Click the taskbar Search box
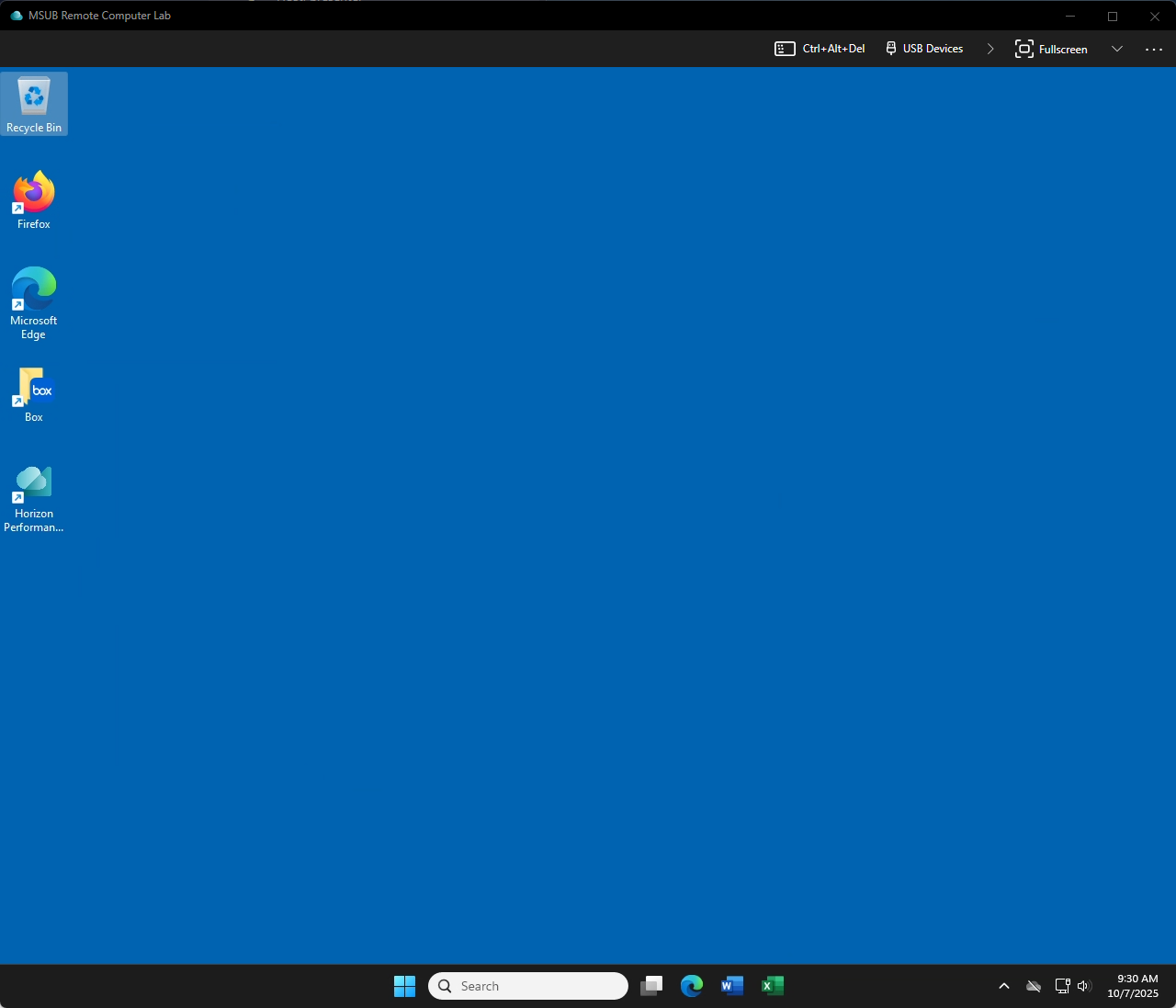The image size is (1176, 1008). tap(528, 986)
